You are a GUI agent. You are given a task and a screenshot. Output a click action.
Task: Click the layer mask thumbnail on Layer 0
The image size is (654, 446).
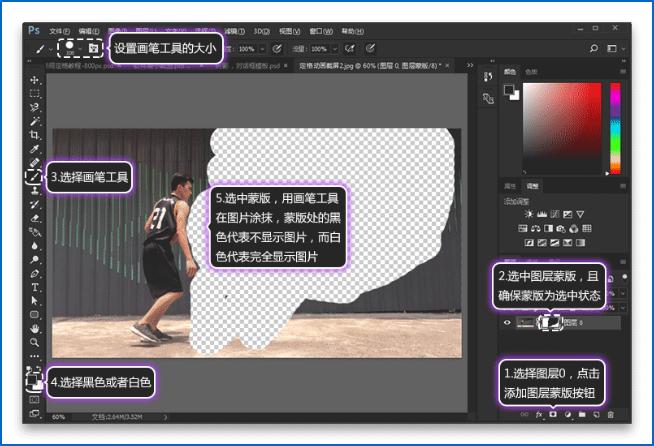click(552, 323)
